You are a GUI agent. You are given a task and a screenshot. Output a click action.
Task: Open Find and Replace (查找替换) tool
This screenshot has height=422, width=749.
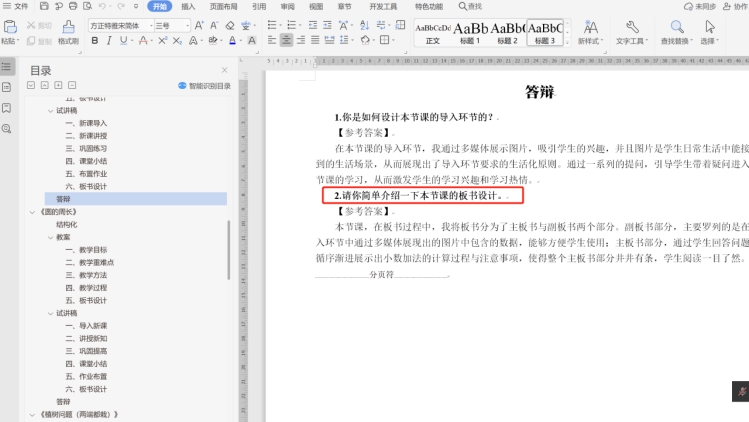point(677,32)
